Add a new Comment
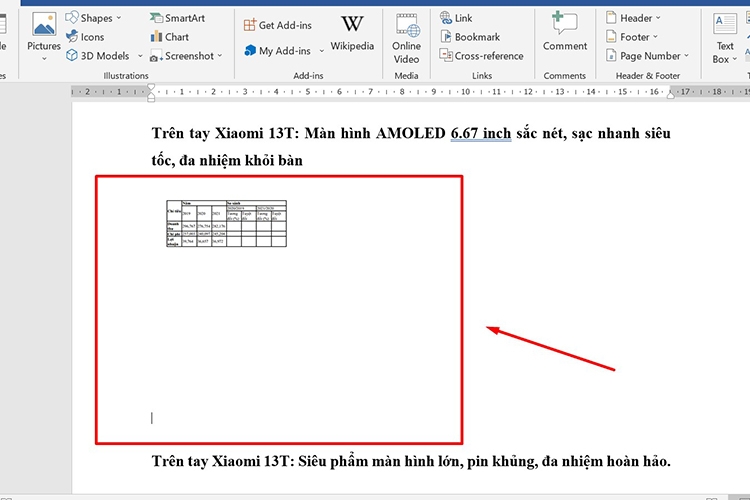The image size is (750, 500). [564, 32]
